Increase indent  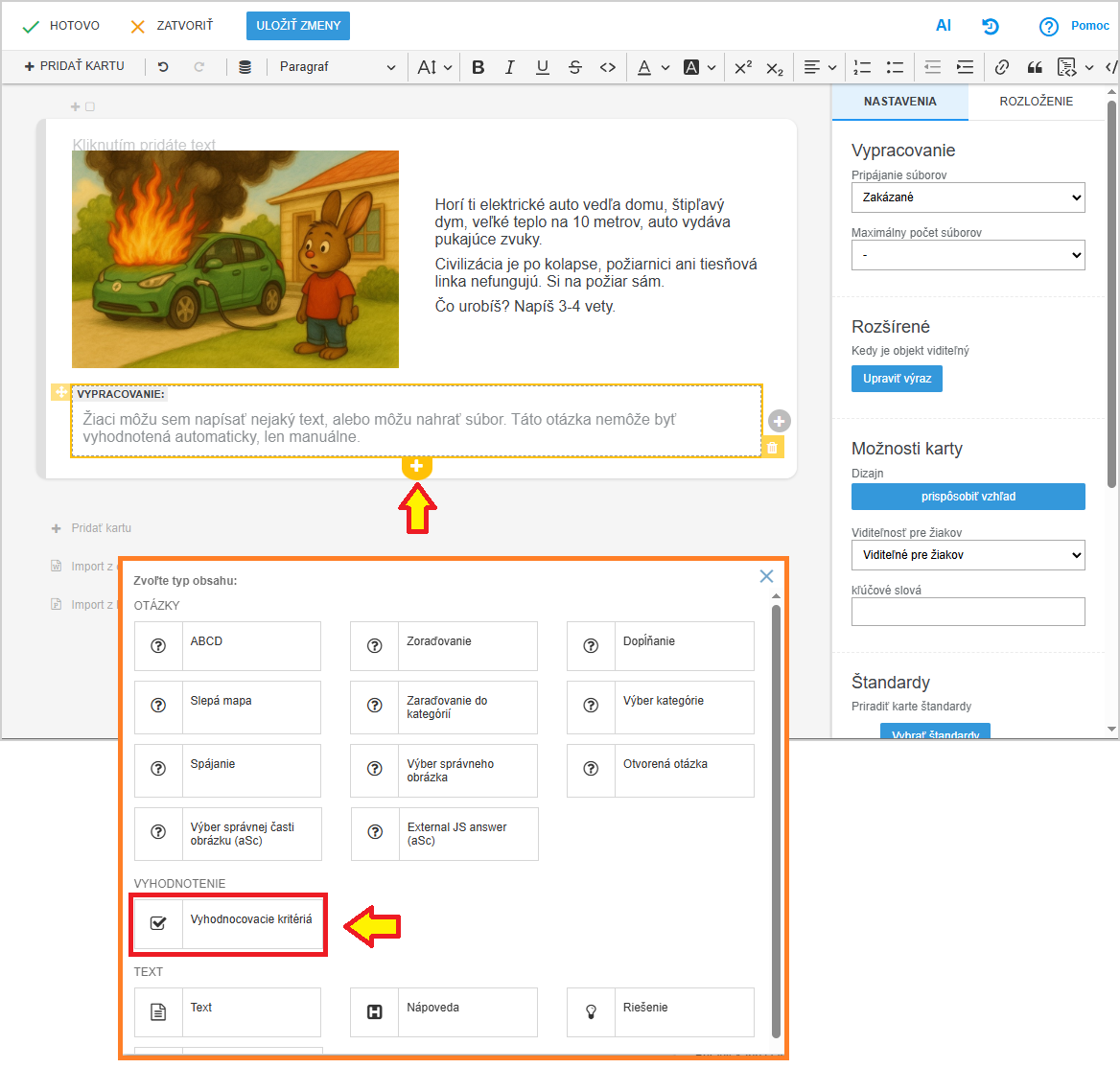click(965, 67)
